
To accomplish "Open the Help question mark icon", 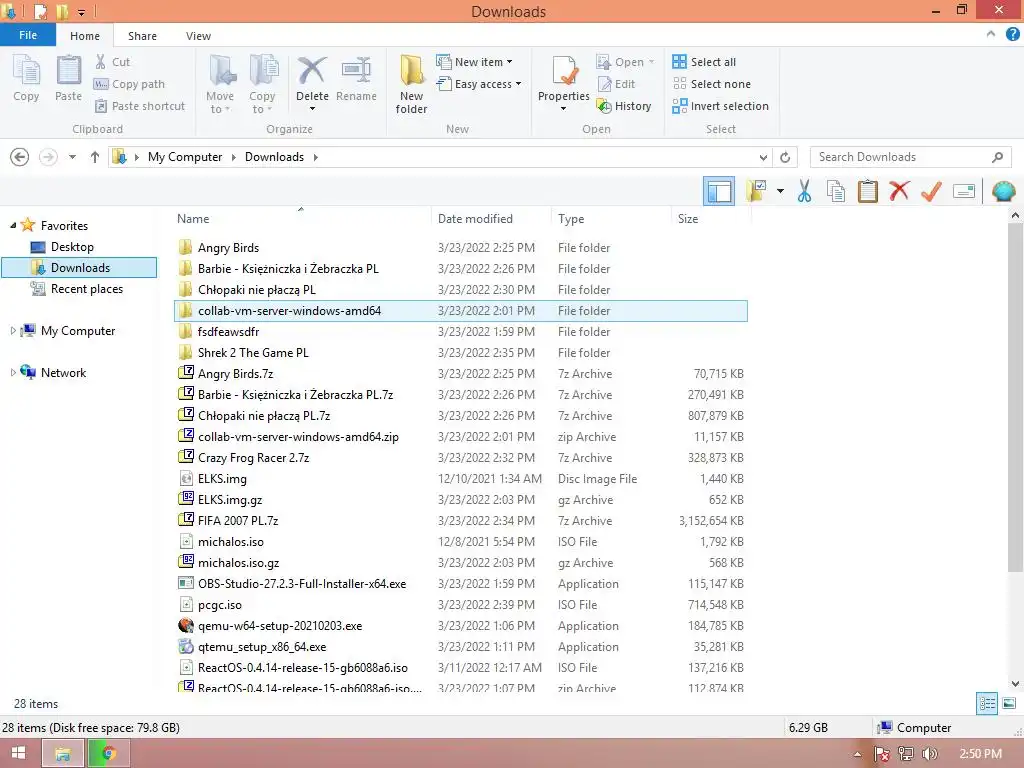I will 1012,35.
